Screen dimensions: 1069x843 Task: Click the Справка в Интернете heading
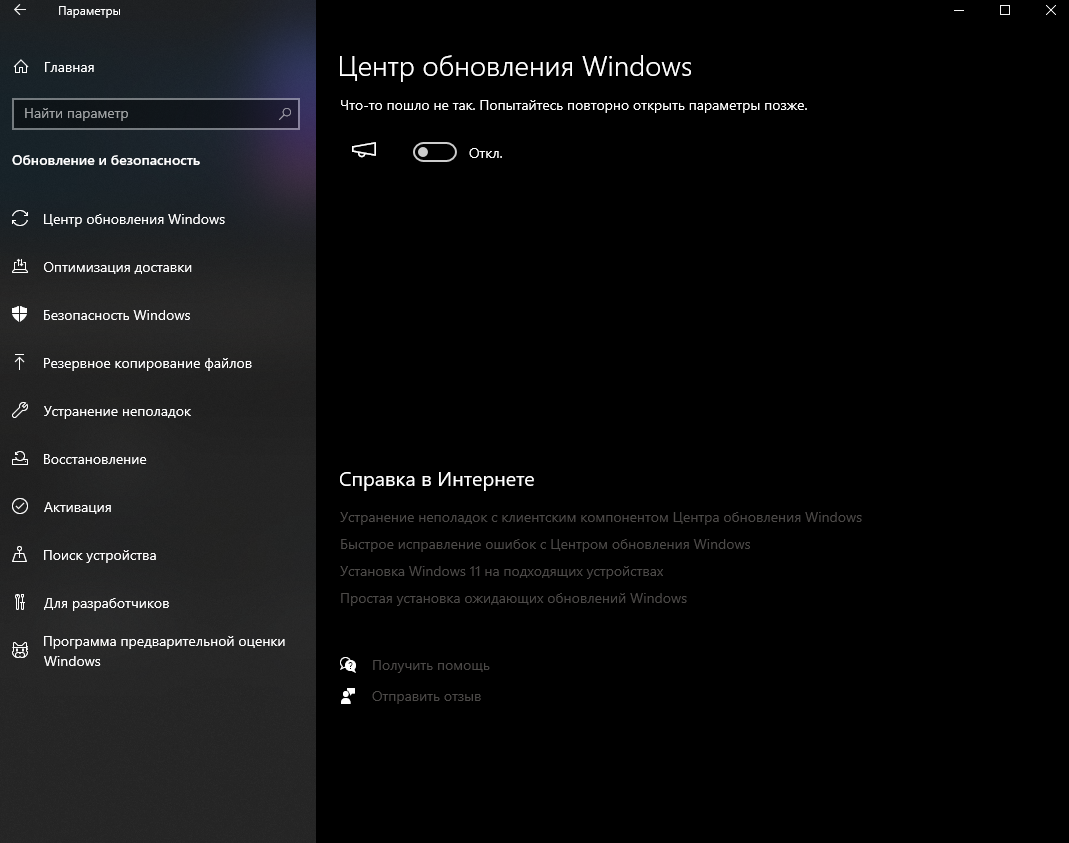tap(436, 479)
